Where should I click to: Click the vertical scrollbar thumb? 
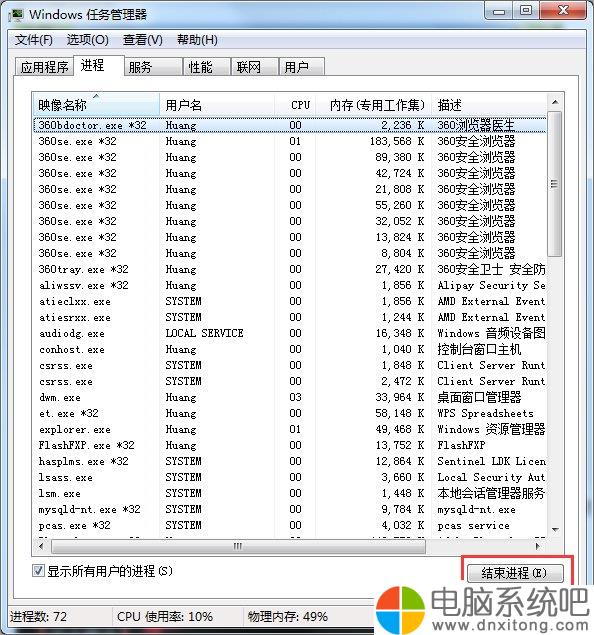tap(555, 184)
